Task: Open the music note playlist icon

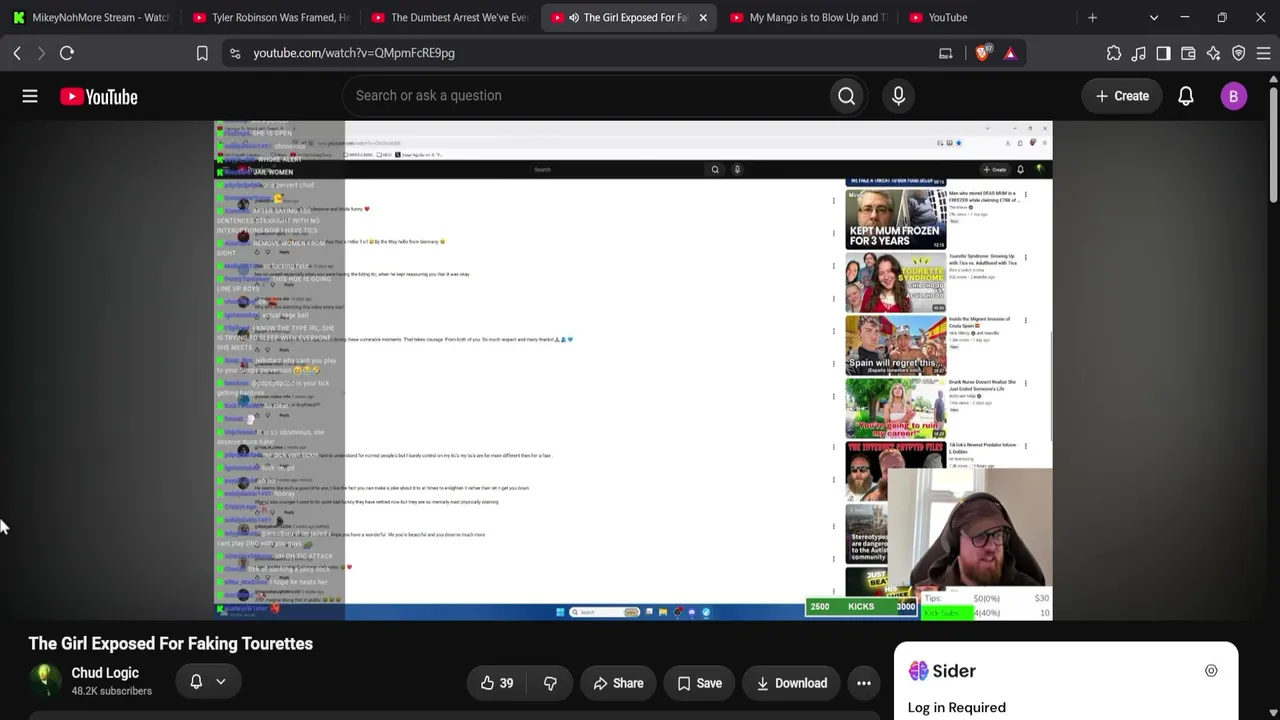Action: (1139, 53)
